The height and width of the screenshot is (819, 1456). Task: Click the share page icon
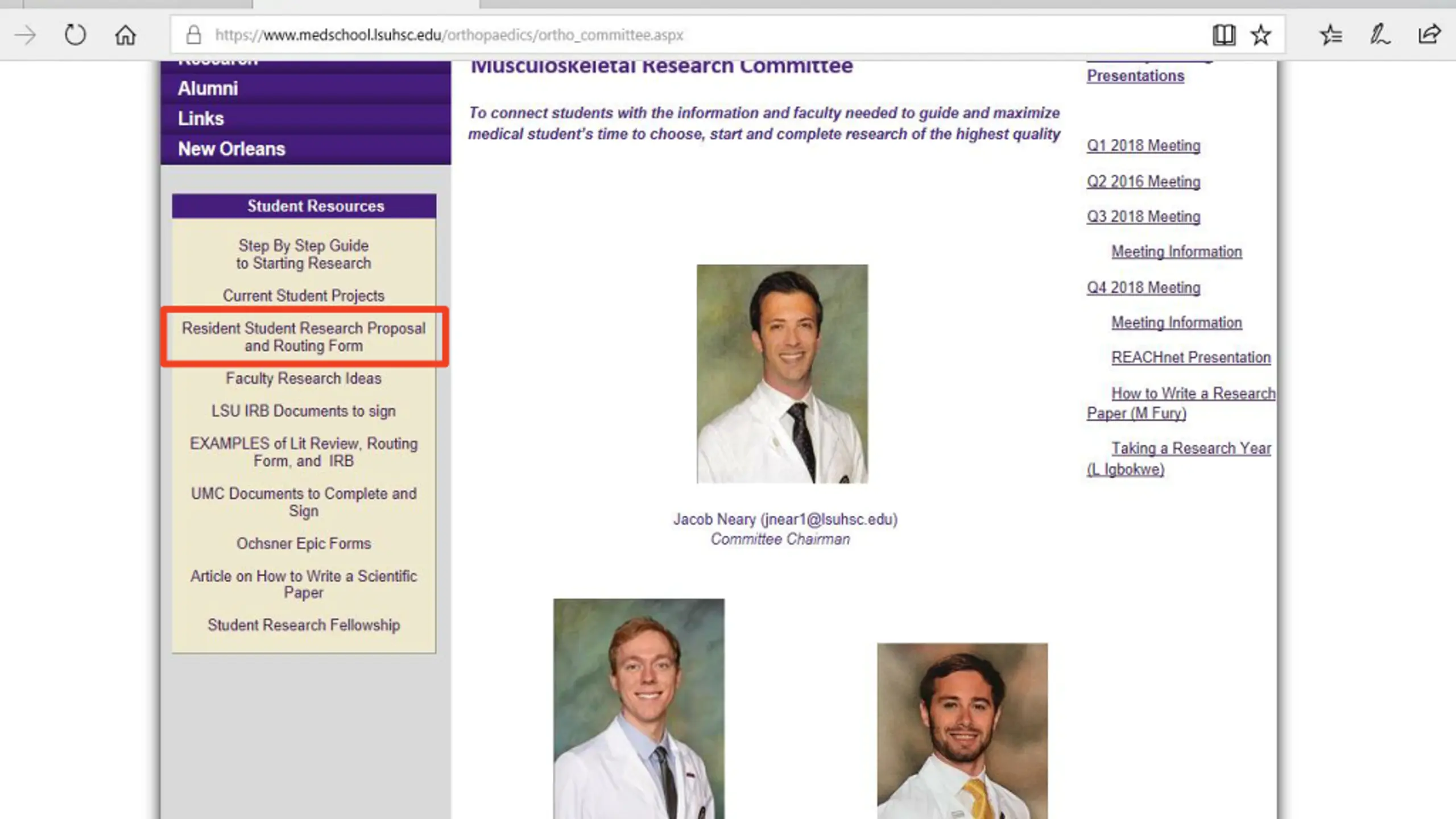coord(1429,35)
